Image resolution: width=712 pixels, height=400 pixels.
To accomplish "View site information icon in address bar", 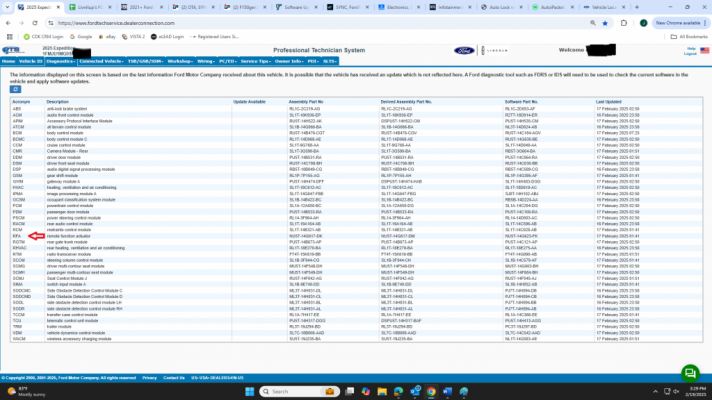I will 50,23.
